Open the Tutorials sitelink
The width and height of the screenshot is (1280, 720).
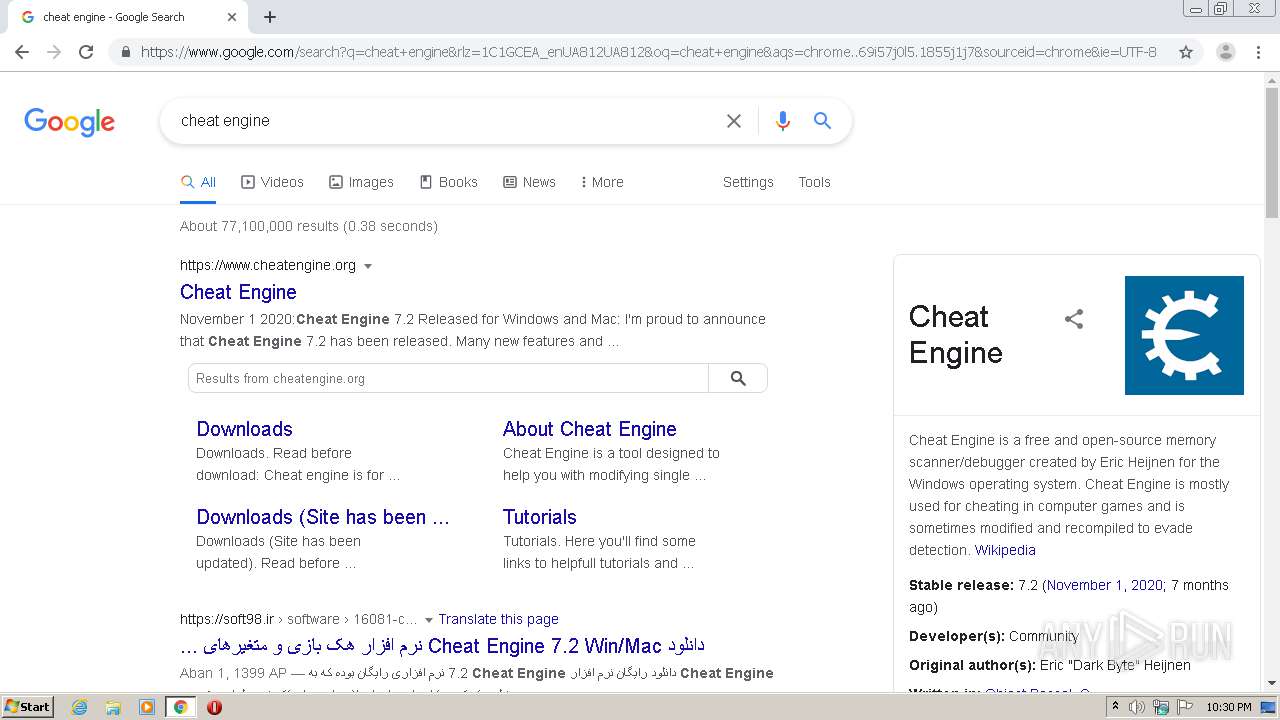point(540,517)
